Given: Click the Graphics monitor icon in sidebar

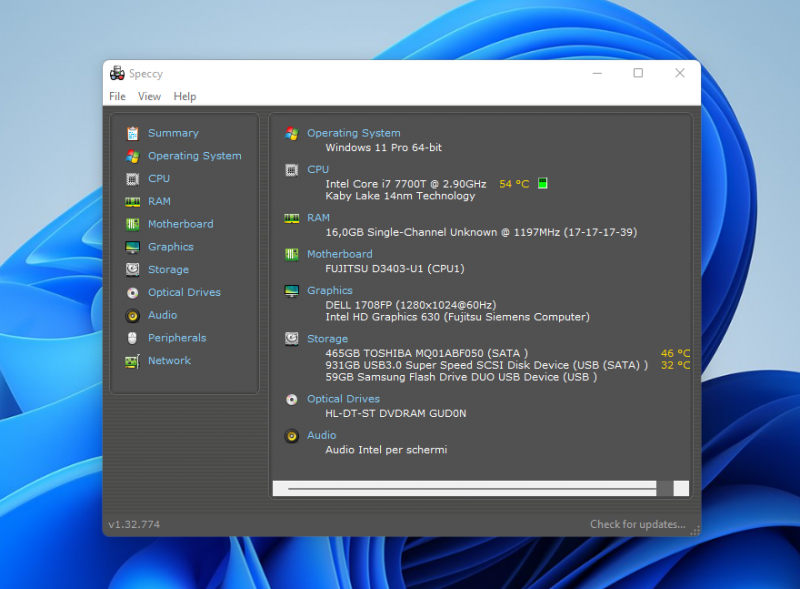Looking at the screenshot, I should pyautogui.click(x=132, y=247).
